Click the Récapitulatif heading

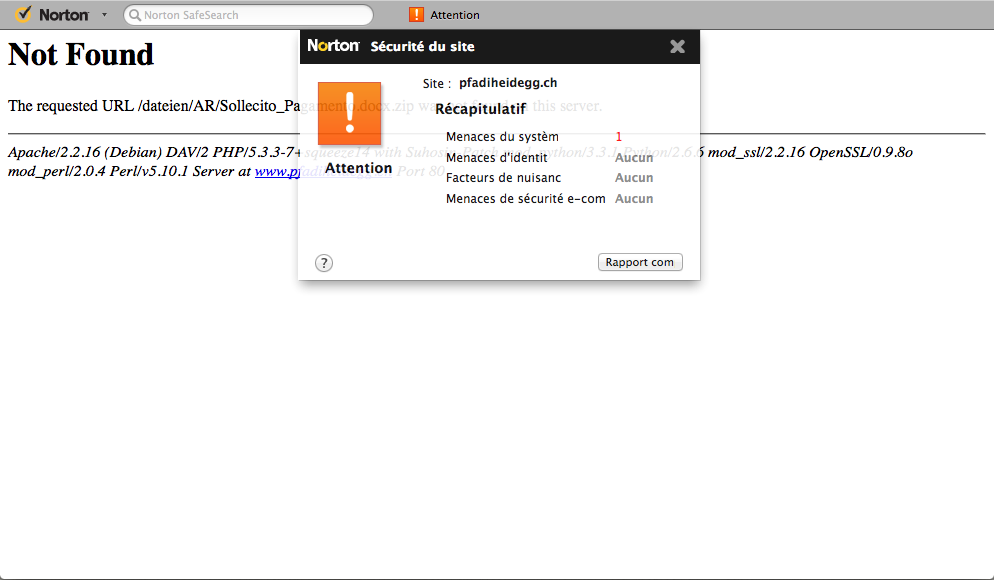(481, 109)
